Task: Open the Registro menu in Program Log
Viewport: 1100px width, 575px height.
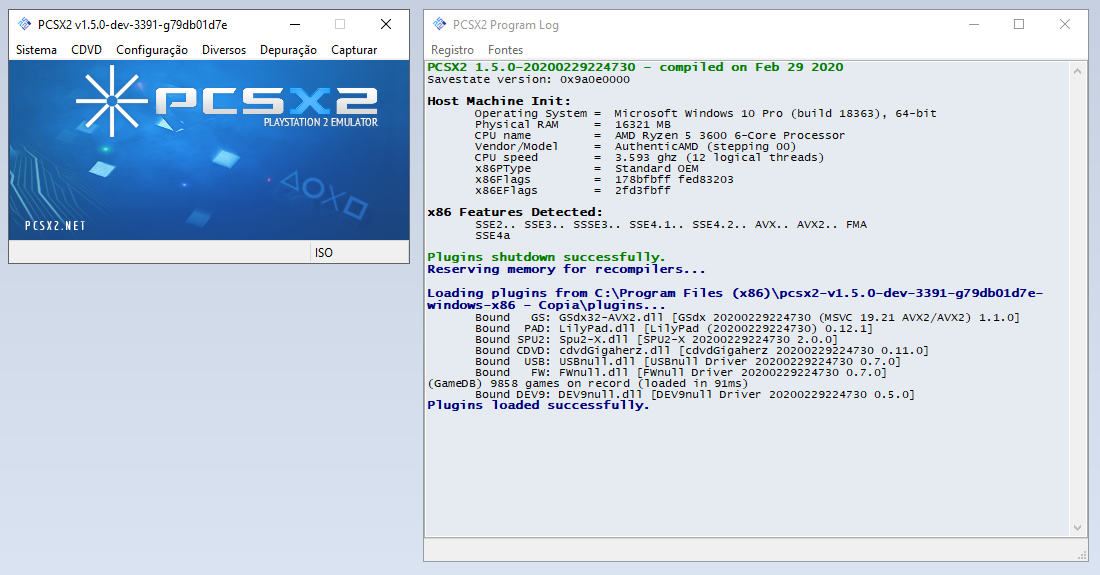Action: click(x=452, y=50)
